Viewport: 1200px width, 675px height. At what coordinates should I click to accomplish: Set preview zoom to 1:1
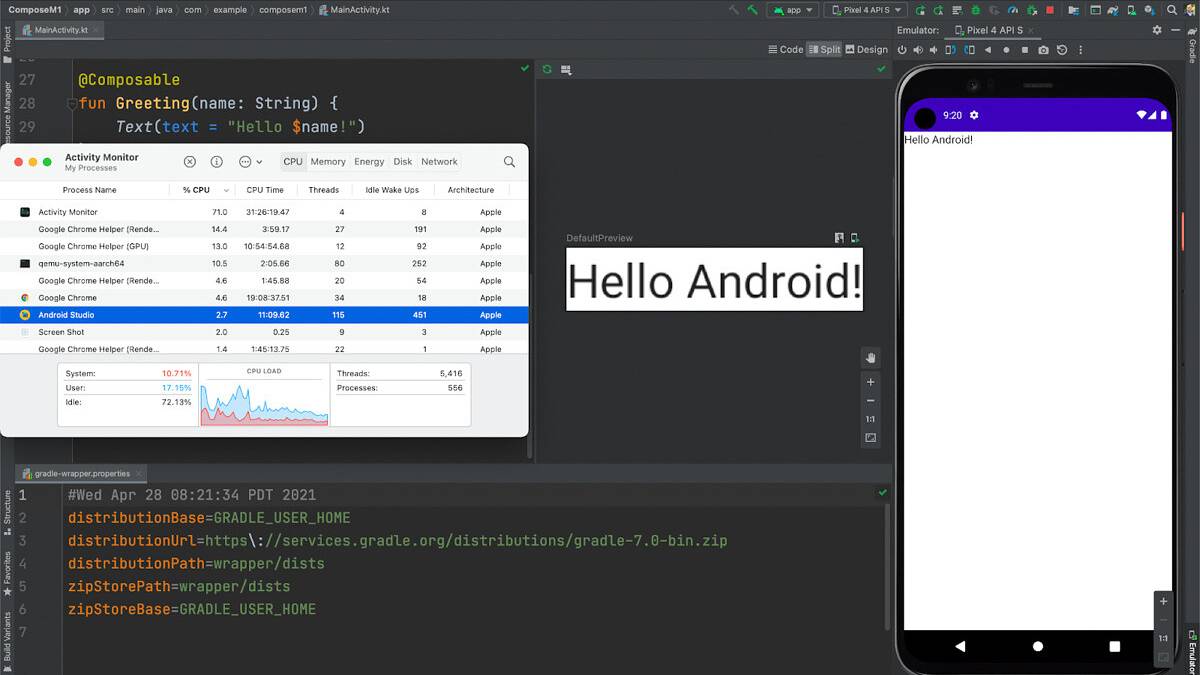(x=870, y=420)
